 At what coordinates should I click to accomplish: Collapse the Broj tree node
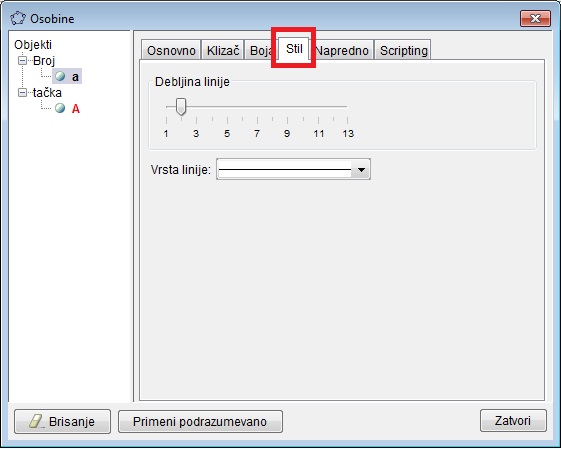pos(22,60)
